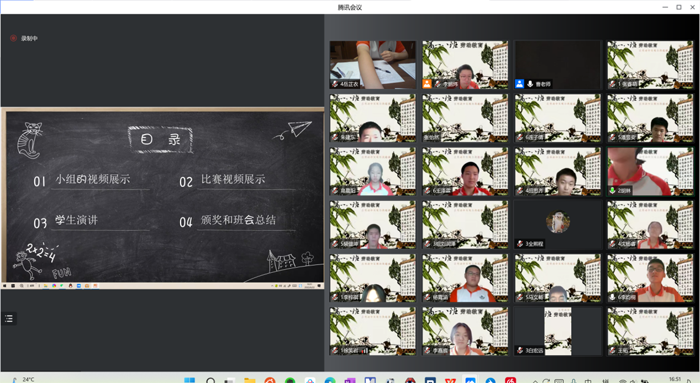Click the orange host badge icon
Image resolution: width=700 pixels, height=383 pixels.
[427, 83]
